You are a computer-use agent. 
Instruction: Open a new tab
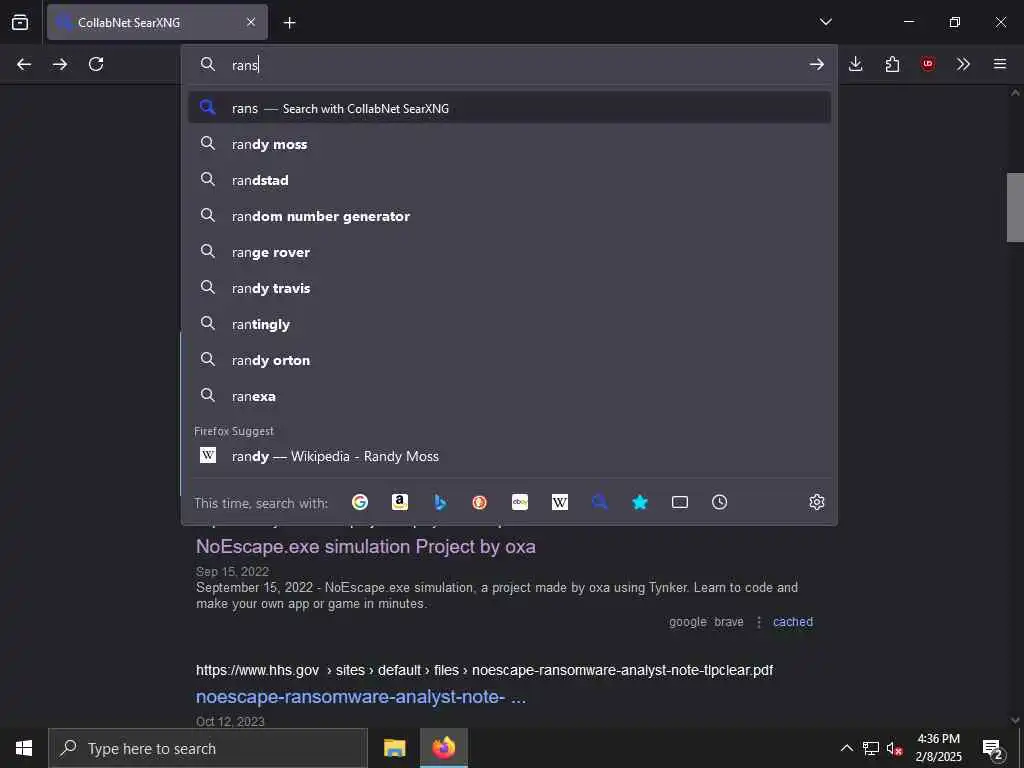click(289, 23)
